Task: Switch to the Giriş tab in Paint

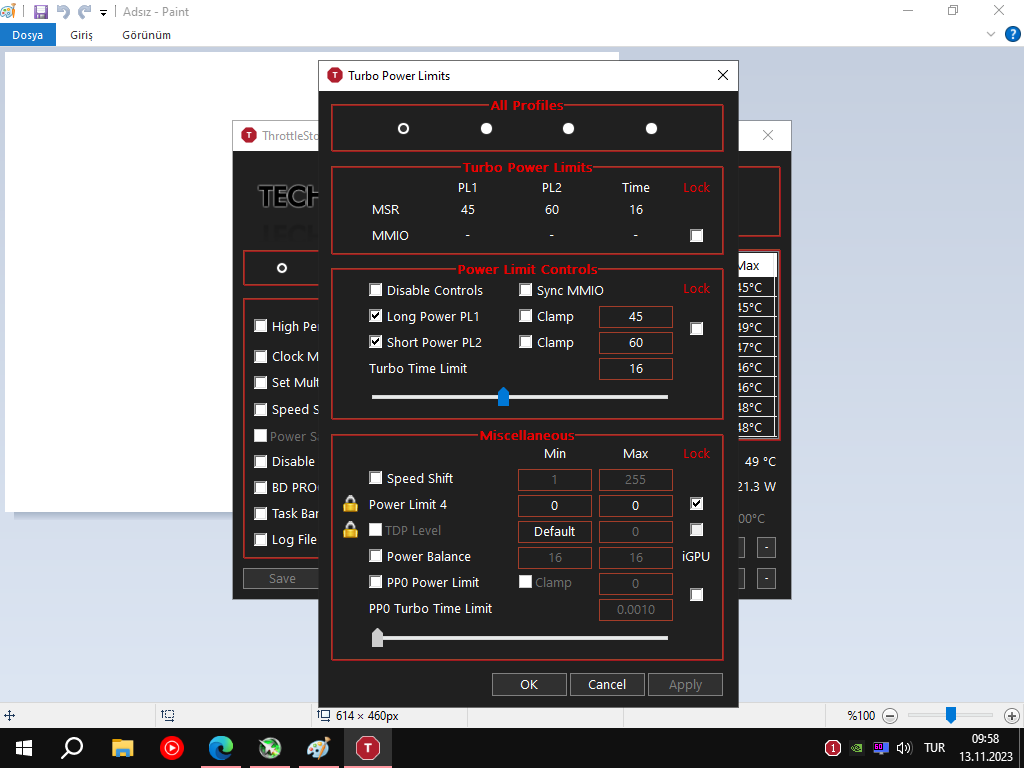Action: (x=82, y=35)
